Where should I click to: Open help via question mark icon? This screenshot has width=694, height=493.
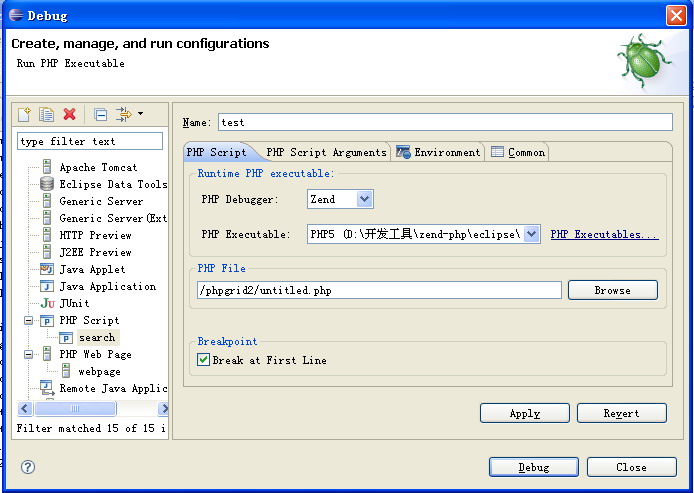click(x=28, y=467)
